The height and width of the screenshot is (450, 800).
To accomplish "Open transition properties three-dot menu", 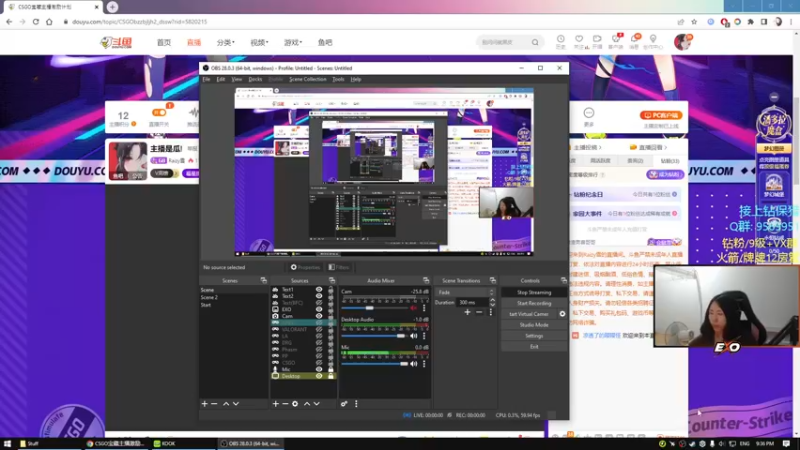I will click(x=491, y=312).
